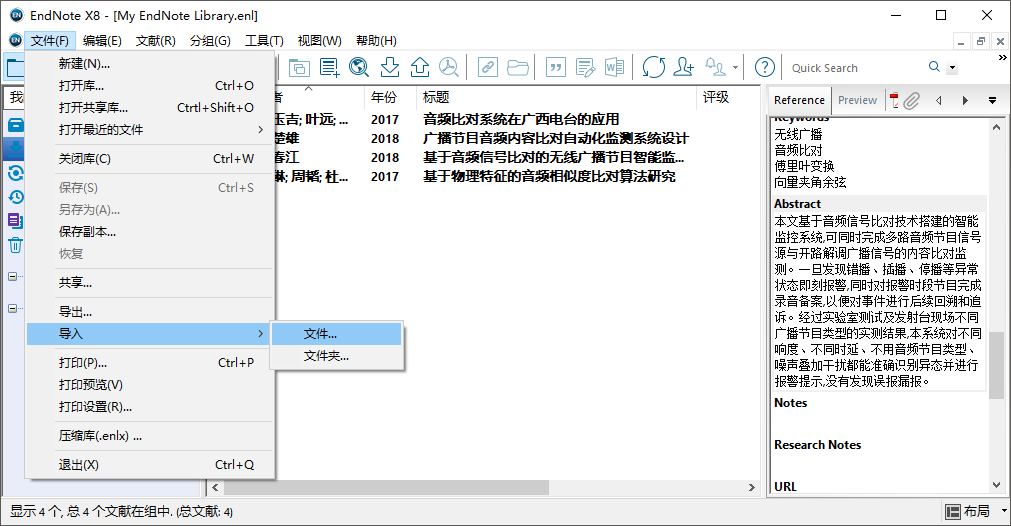The image size is (1011, 526).
Task: Click the Sync Status sidebar icon
Action: tap(15, 173)
